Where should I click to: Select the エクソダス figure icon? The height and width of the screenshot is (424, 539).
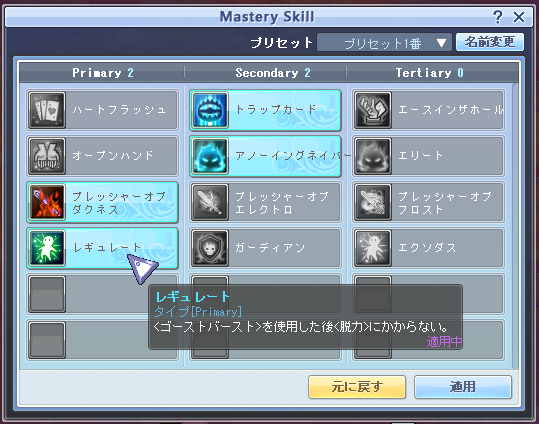[373, 248]
